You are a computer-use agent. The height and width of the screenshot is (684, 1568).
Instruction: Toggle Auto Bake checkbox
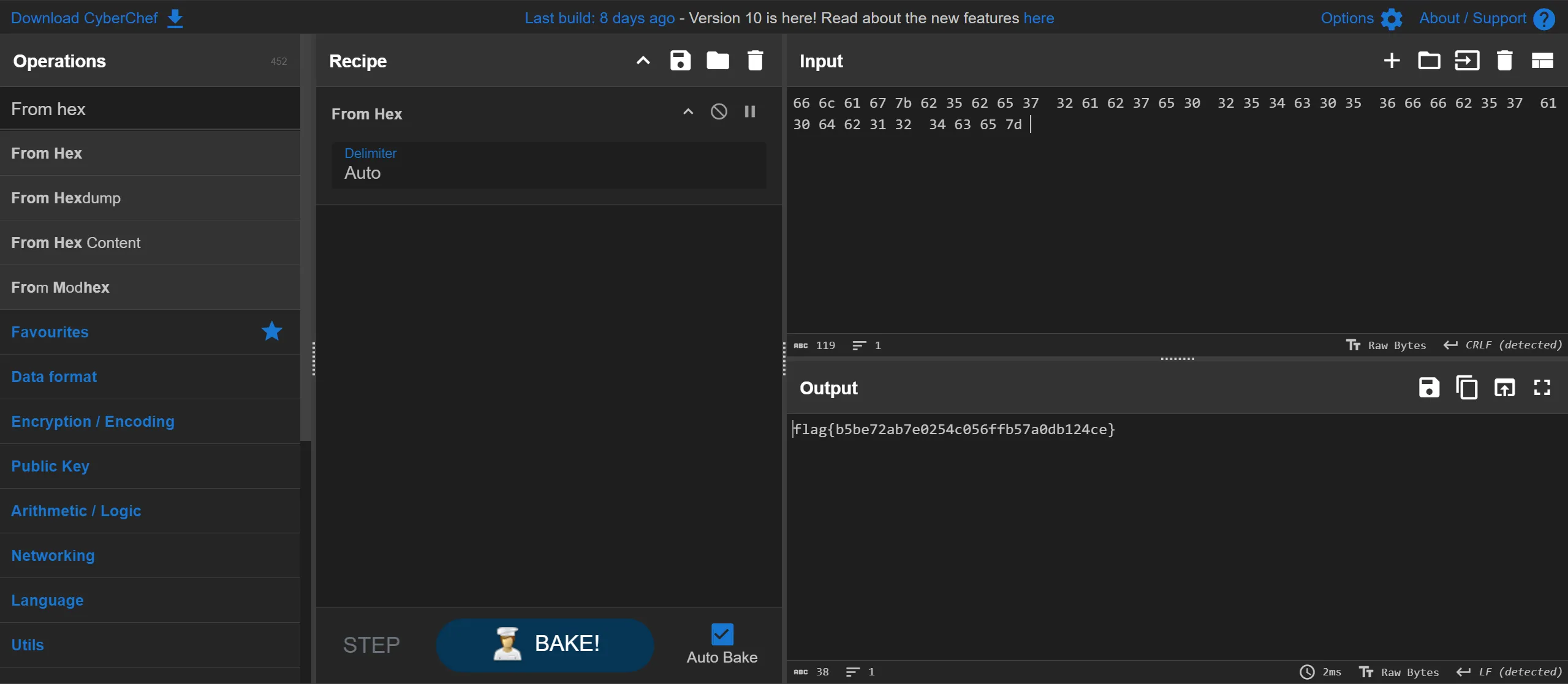coord(722,634)
